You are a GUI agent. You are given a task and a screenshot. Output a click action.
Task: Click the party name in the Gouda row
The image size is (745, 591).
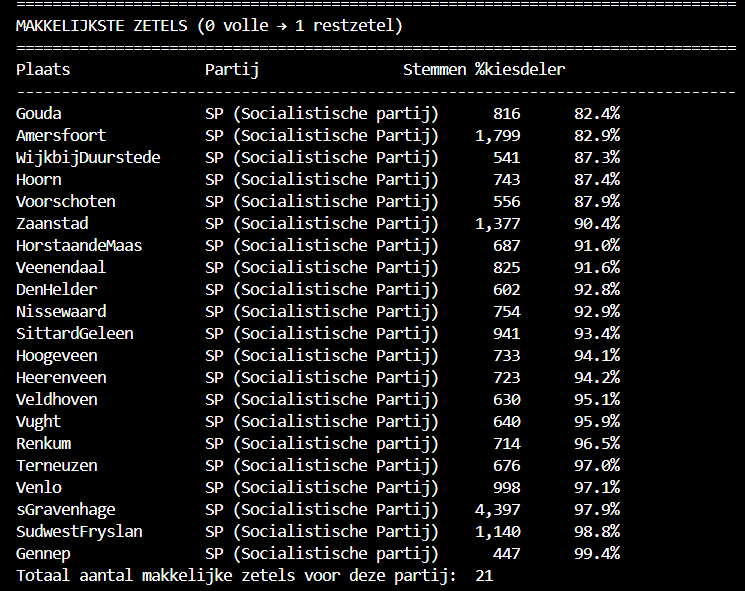322,114
